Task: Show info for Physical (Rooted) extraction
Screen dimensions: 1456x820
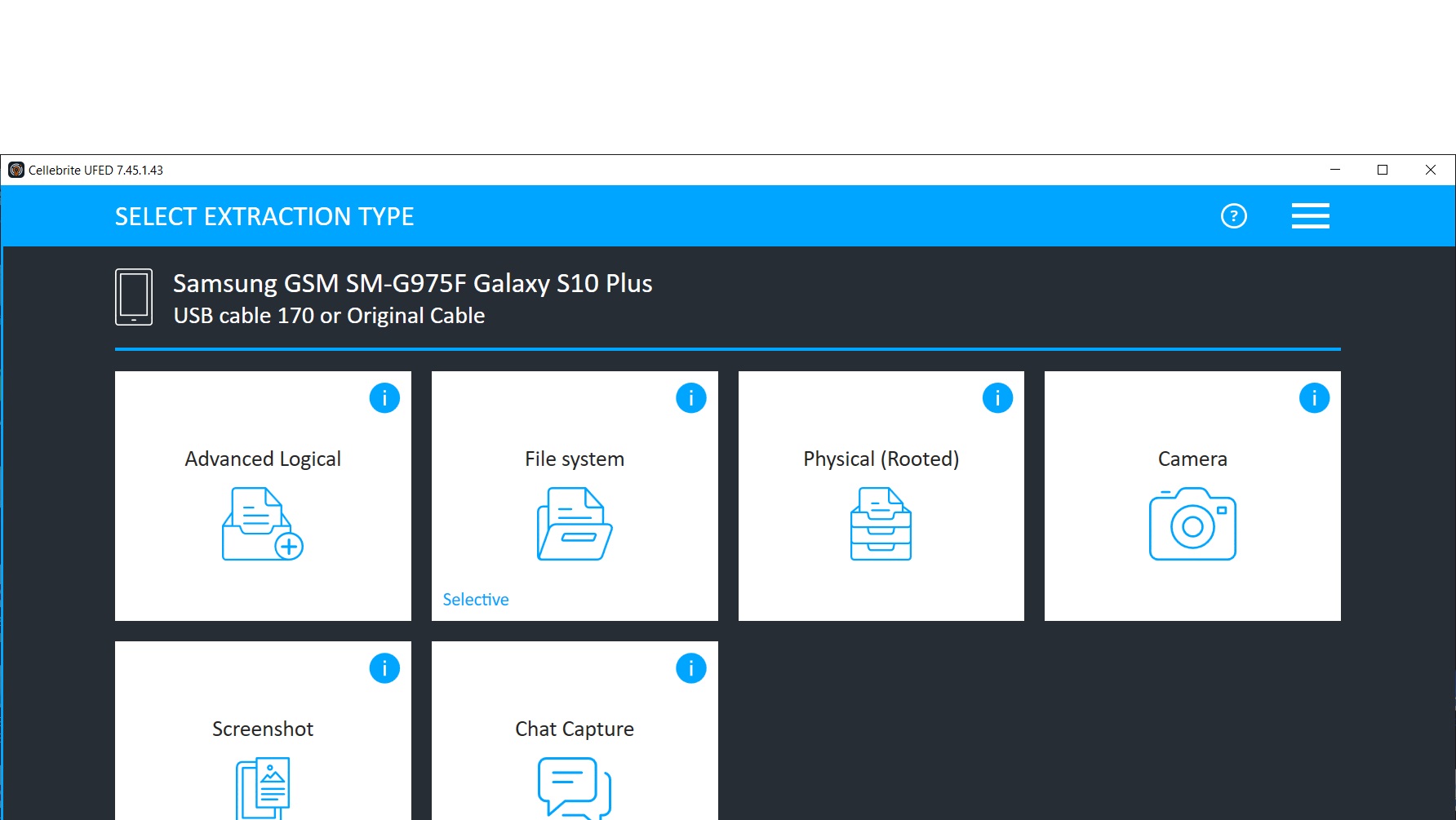Action: pos(997,398)
